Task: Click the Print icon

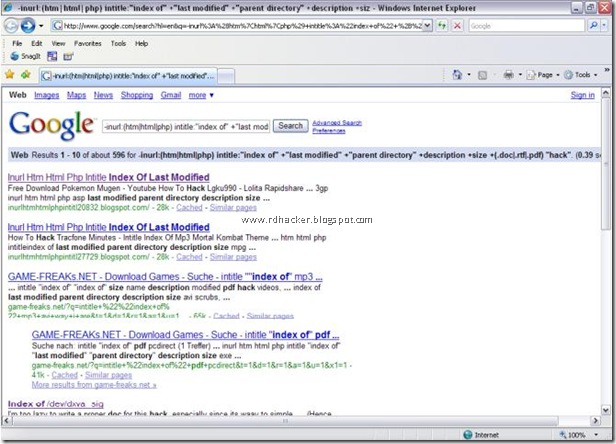Action: 508,75
